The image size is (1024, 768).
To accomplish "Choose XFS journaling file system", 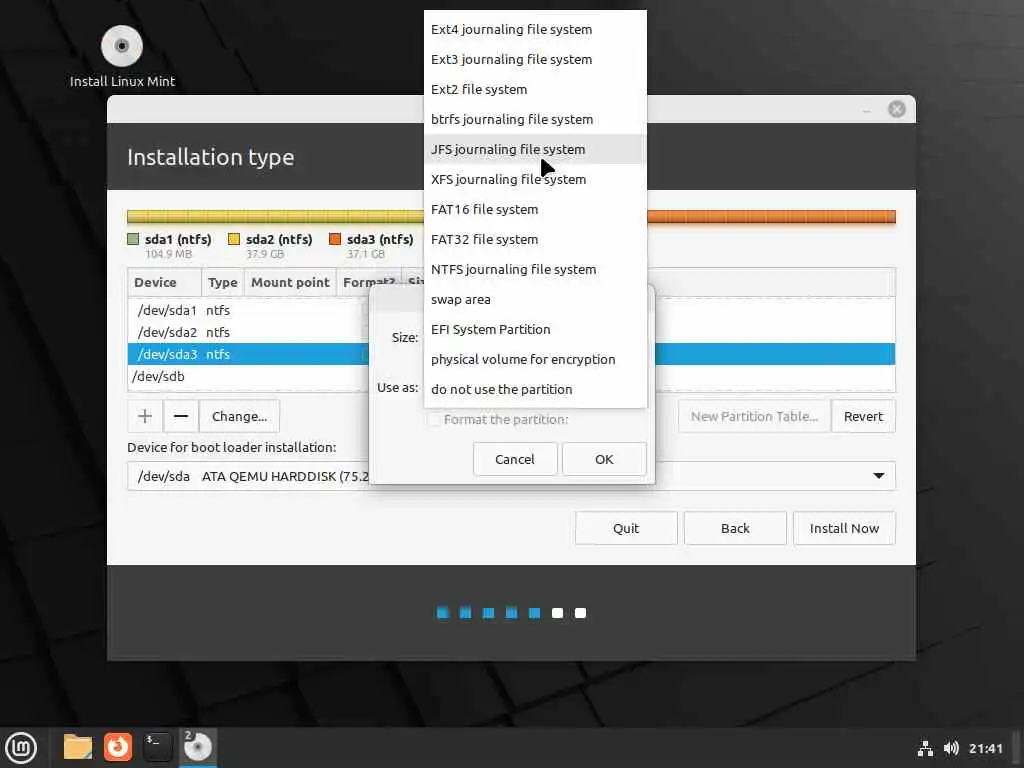I will coord(535,180).
